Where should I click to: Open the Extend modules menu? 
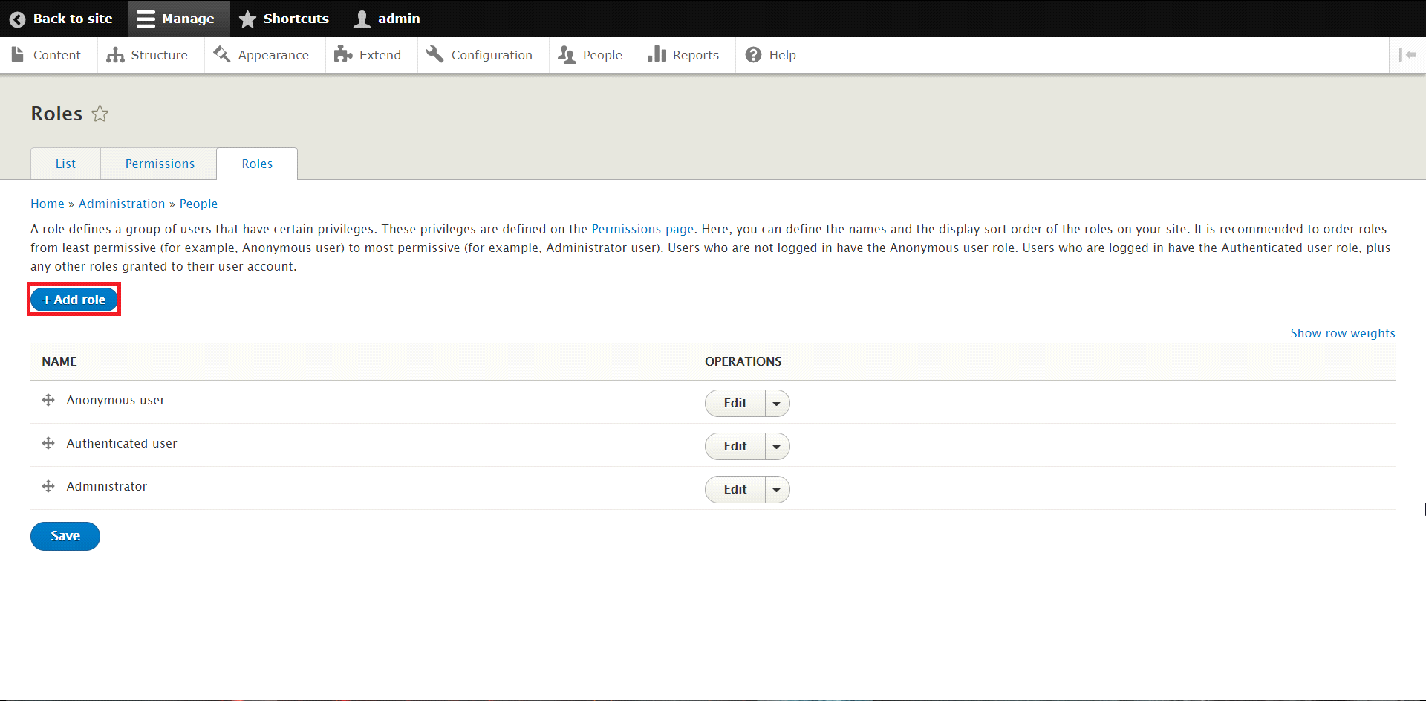(x=368, y=55)
